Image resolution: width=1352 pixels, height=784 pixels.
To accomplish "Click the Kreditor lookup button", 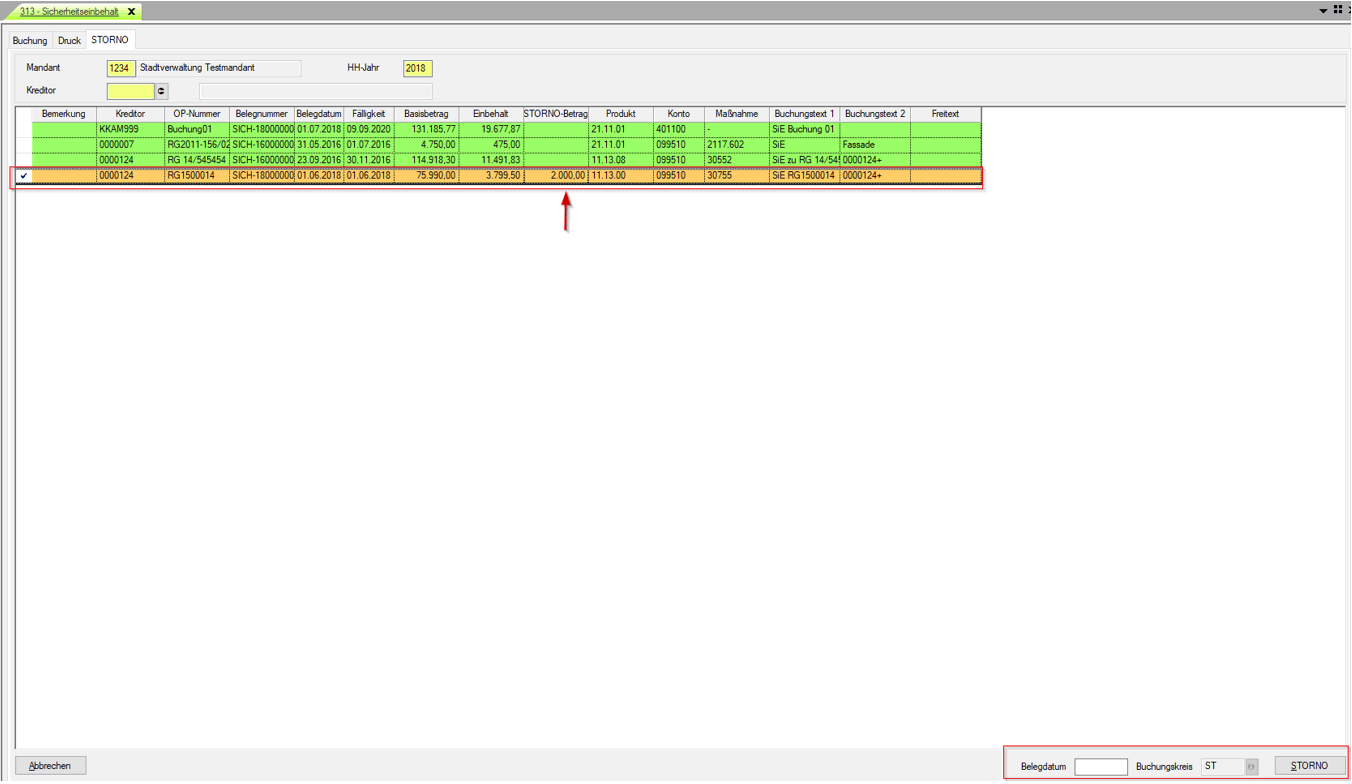I will pyautogui.click(x=162, y=91).
